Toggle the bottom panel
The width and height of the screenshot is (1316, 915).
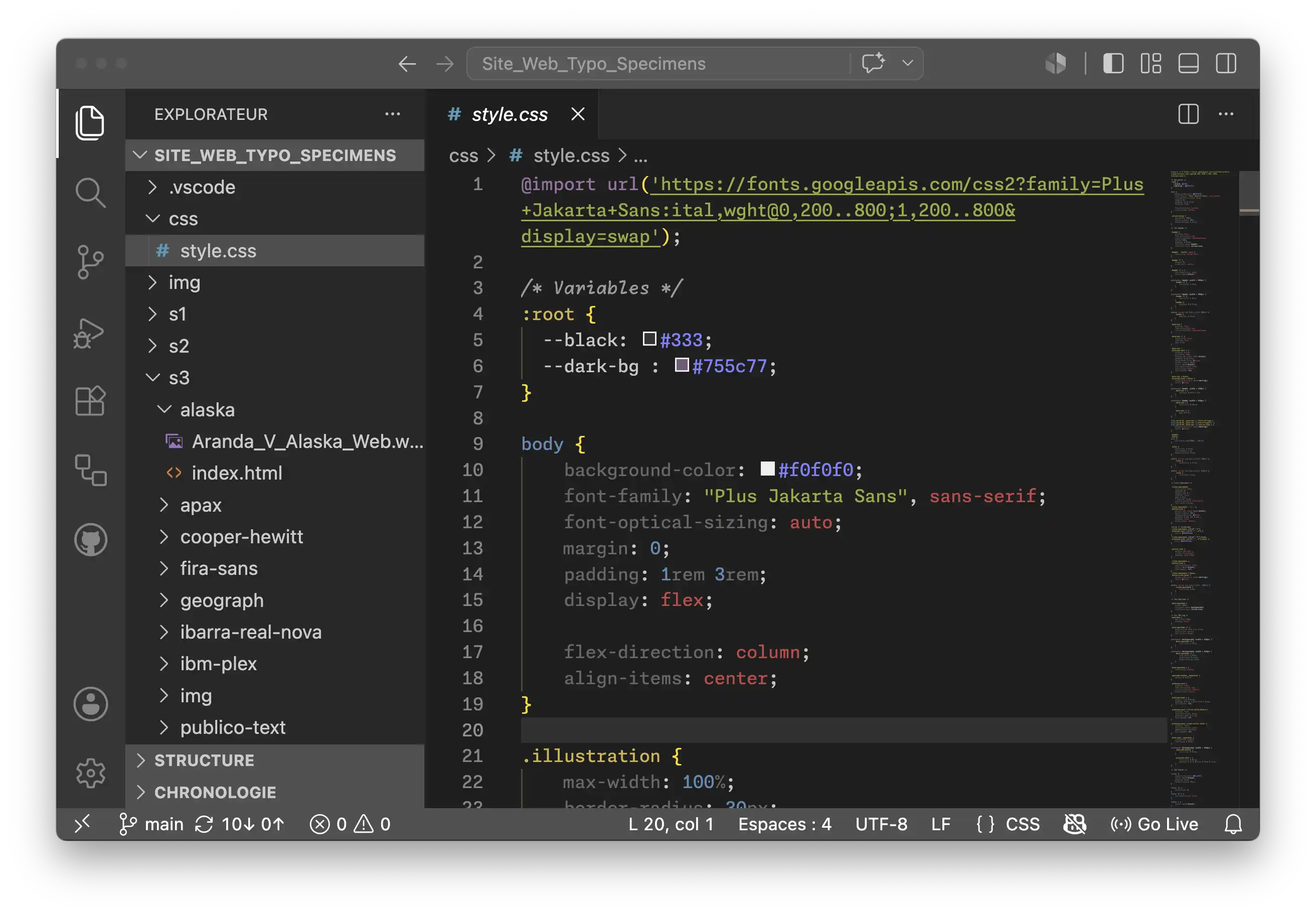tap(1188, 63)
